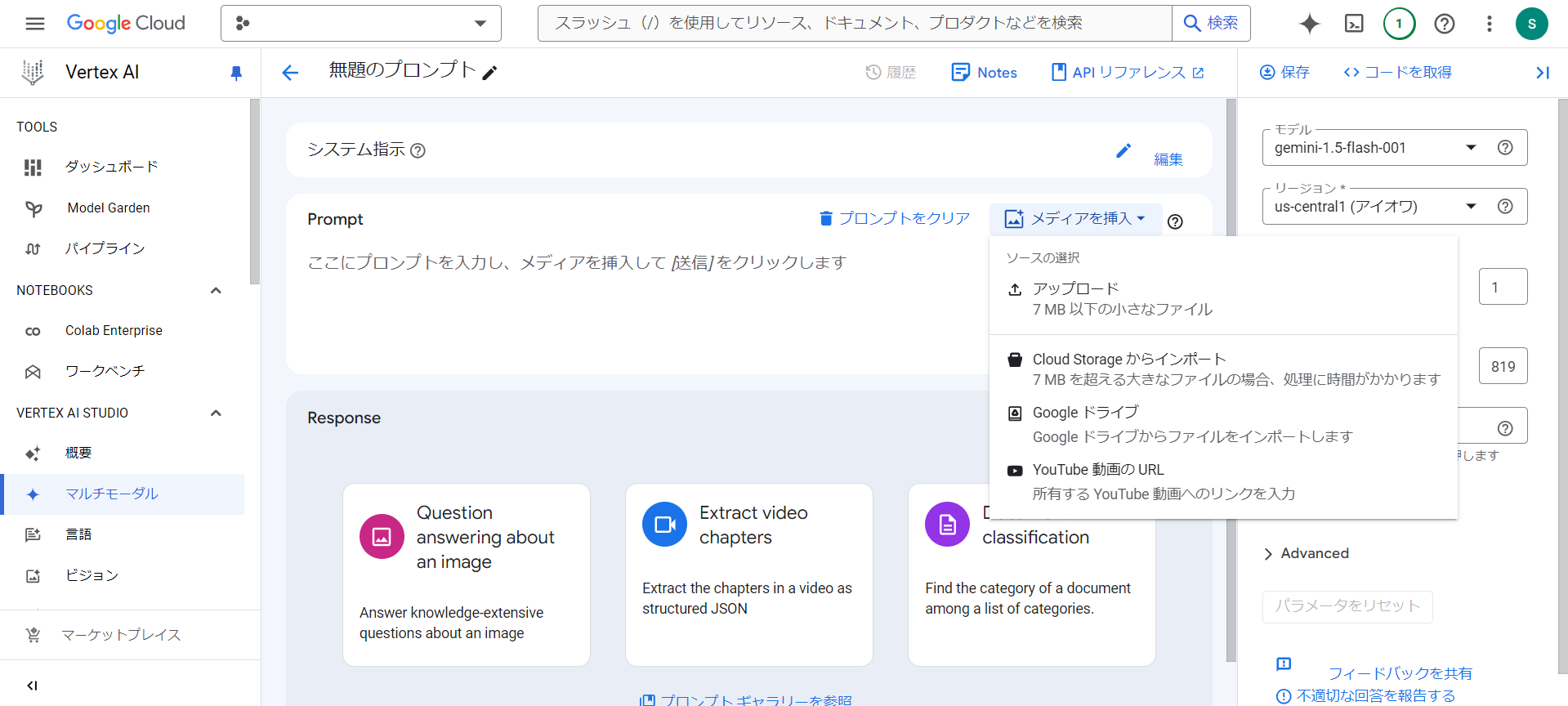Open リージョン us-central1 dropdown
The height and width of the screenshot is (706, 1568).
1375,207
